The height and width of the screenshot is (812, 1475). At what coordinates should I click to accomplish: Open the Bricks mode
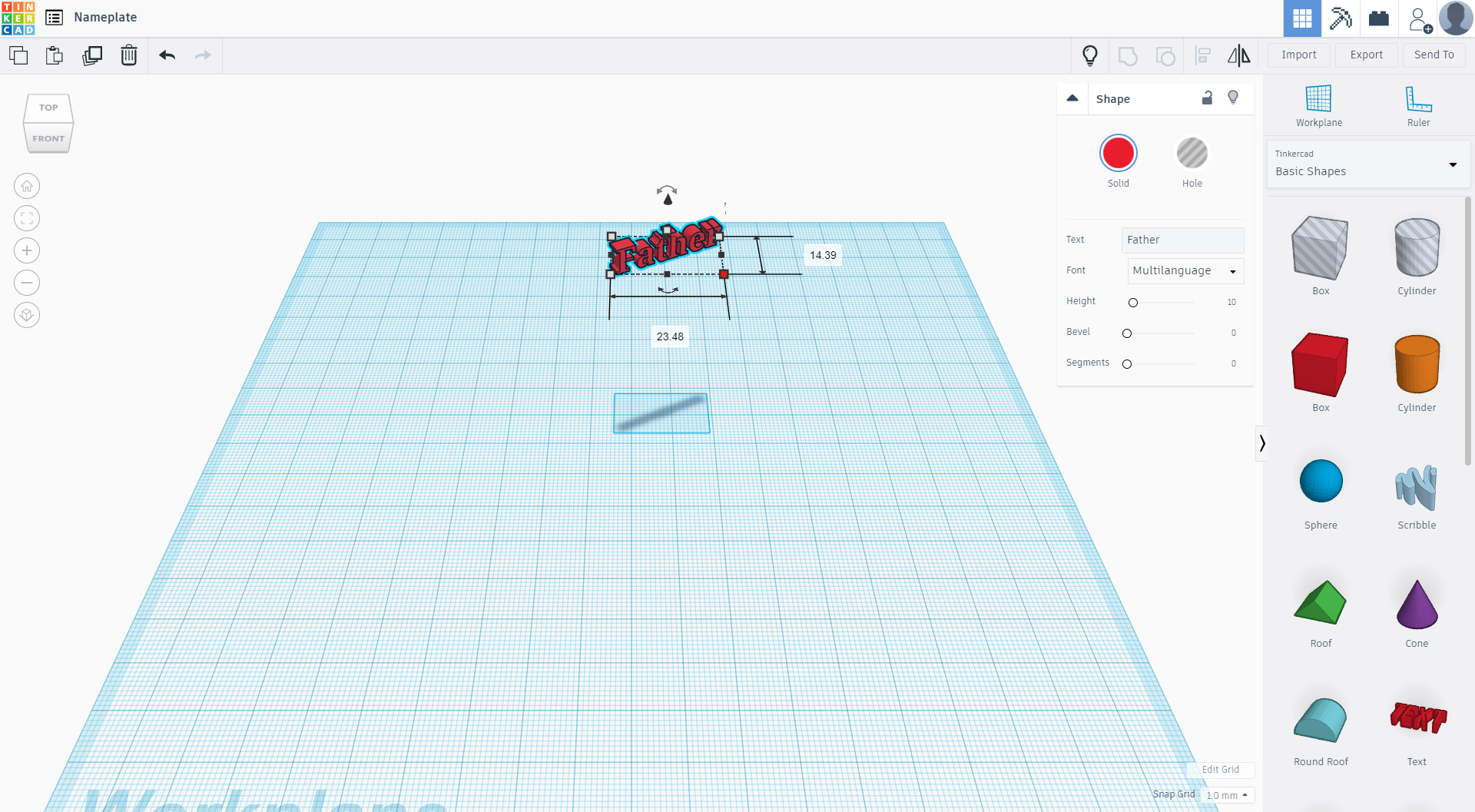point(1379,18)
